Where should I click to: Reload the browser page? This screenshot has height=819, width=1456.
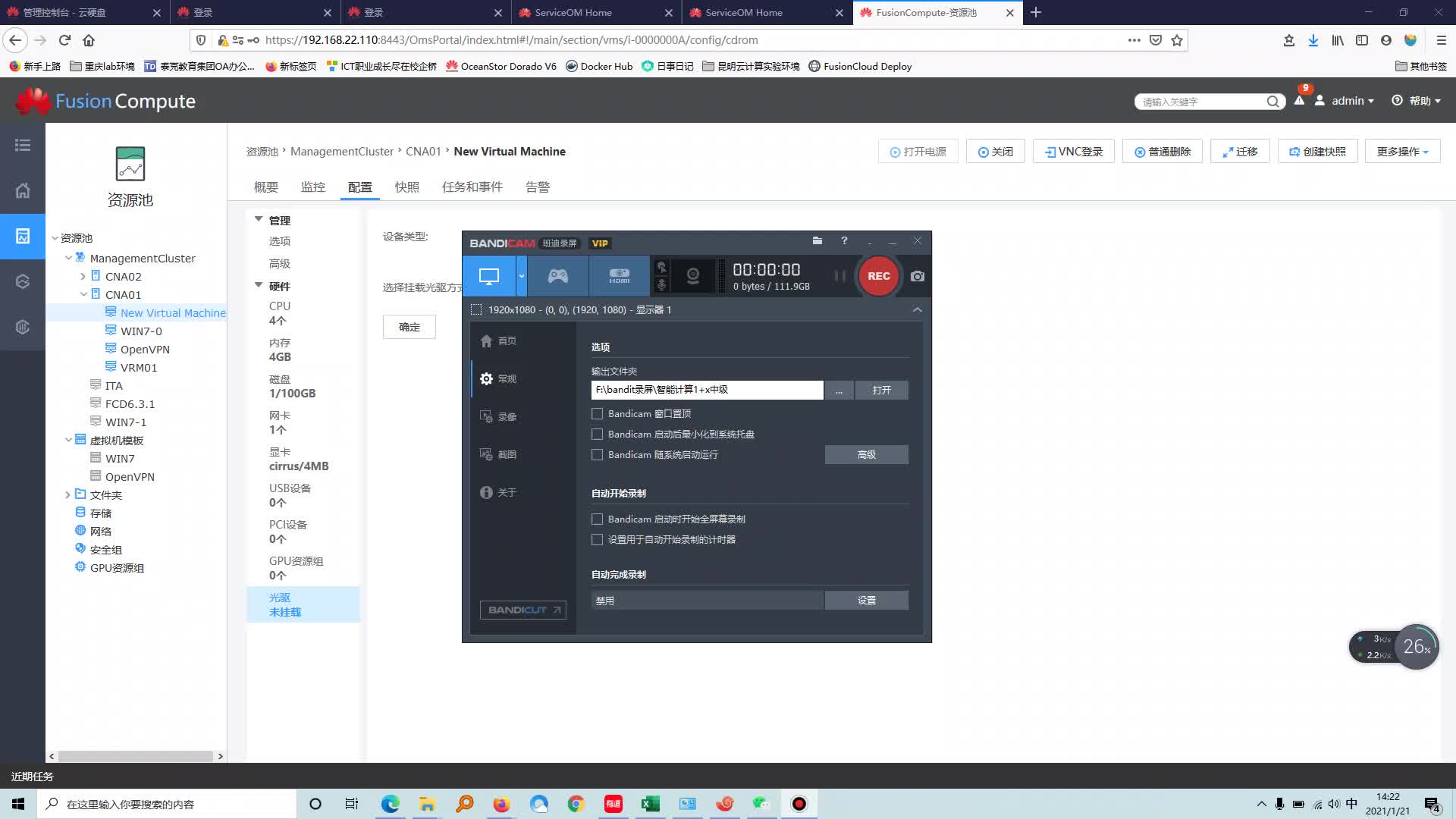tap(64, 40)
